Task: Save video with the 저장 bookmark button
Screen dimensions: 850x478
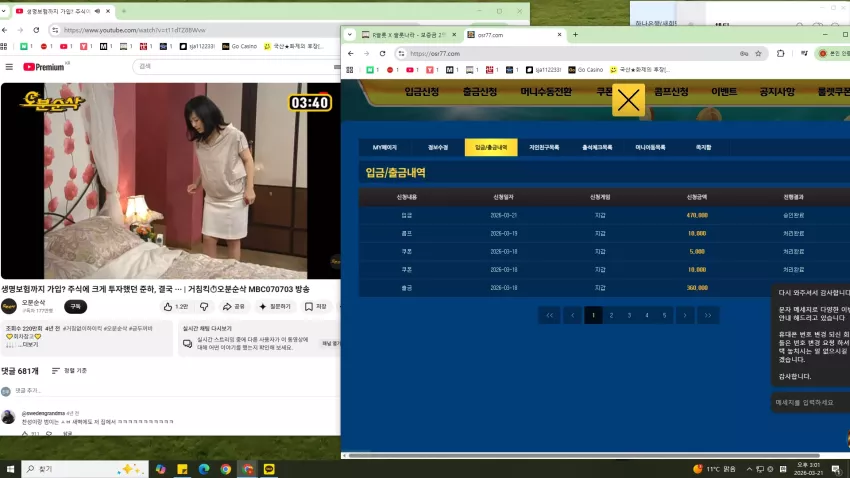Action: coord(315,307)
